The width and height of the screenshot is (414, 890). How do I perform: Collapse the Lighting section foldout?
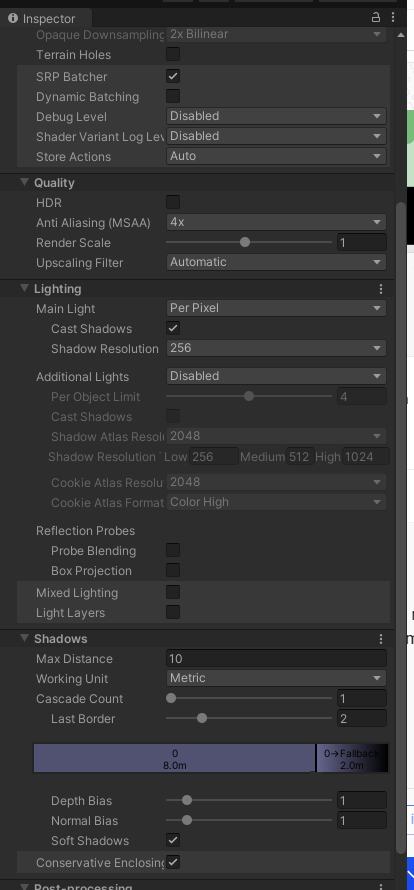pos(24,288)
